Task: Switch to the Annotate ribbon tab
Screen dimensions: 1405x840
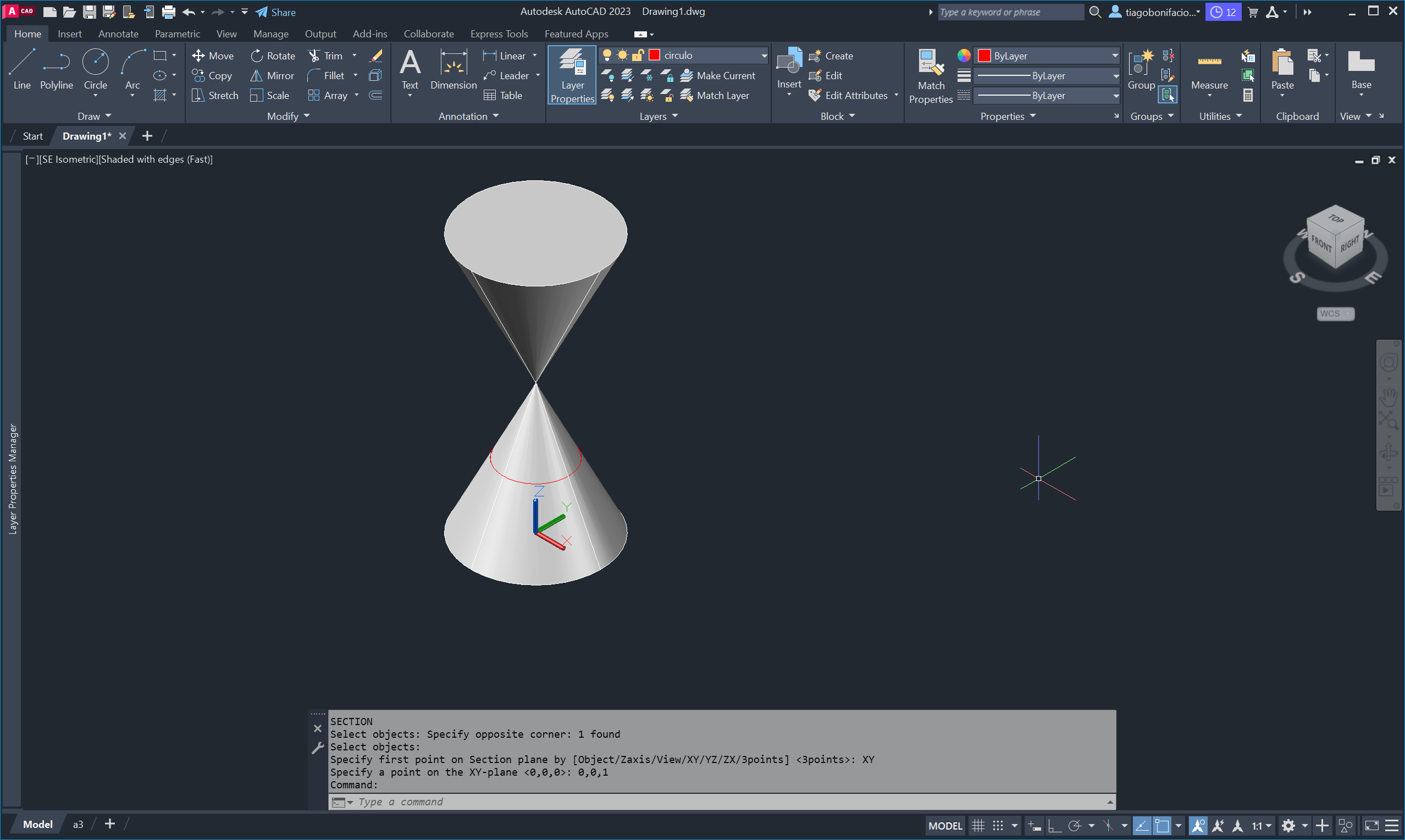Action: click(118, 34)
